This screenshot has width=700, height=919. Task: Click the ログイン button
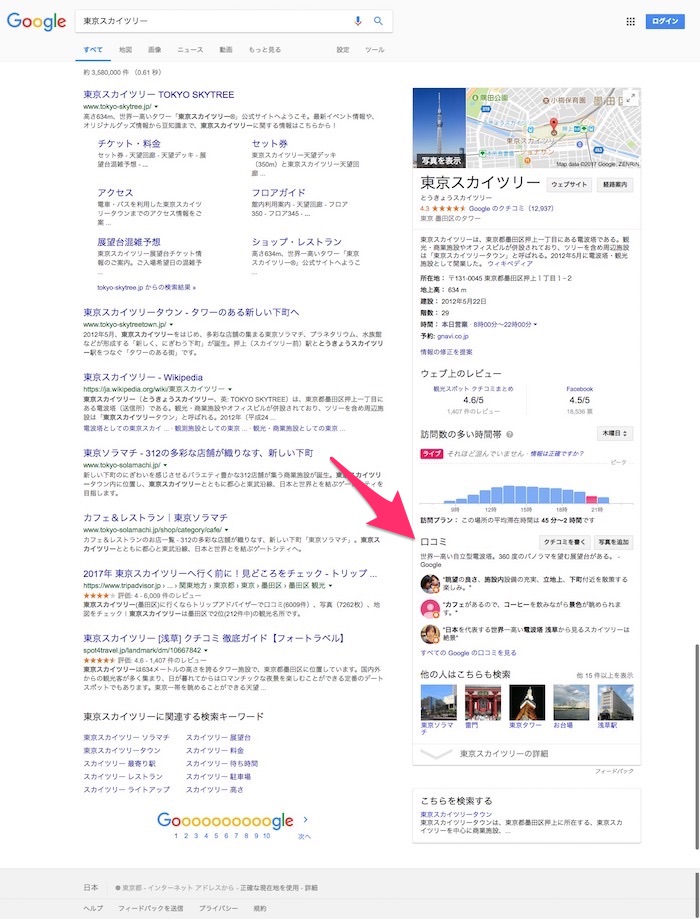click(x=664, y=21)
